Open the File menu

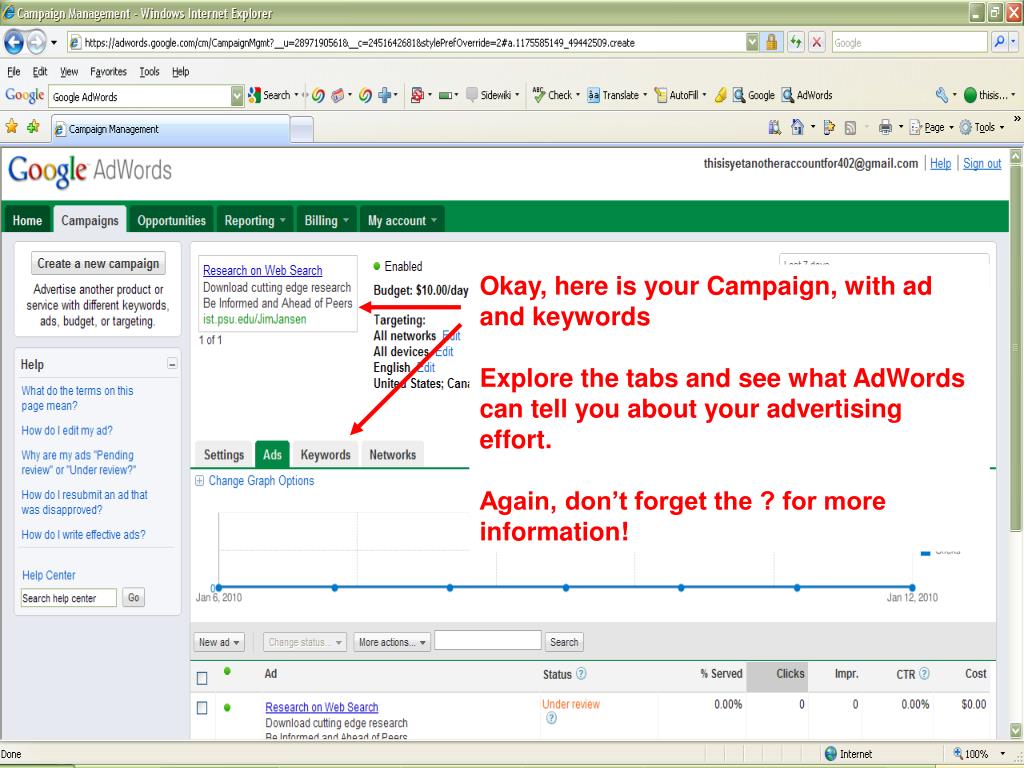pyautogui.click(x=14, y=72)
